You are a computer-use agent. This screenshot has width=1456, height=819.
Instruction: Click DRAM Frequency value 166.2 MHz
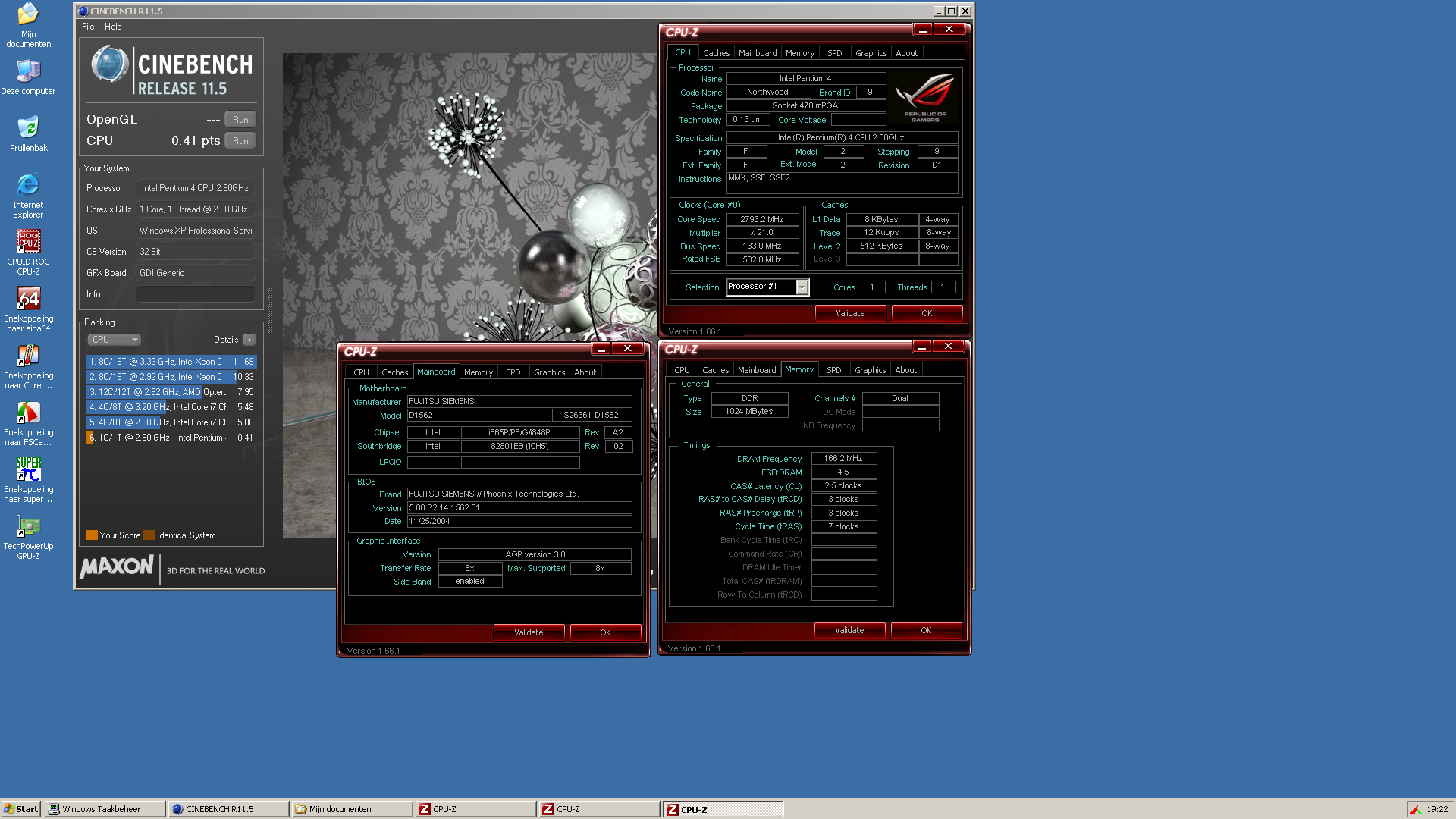click(843, 459)
